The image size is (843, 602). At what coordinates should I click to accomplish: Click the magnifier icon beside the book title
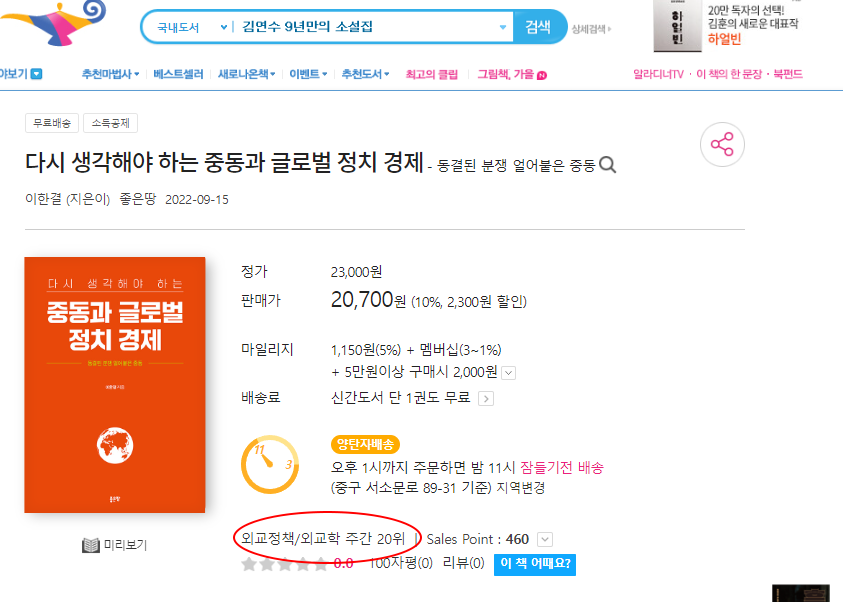(608, 164)
